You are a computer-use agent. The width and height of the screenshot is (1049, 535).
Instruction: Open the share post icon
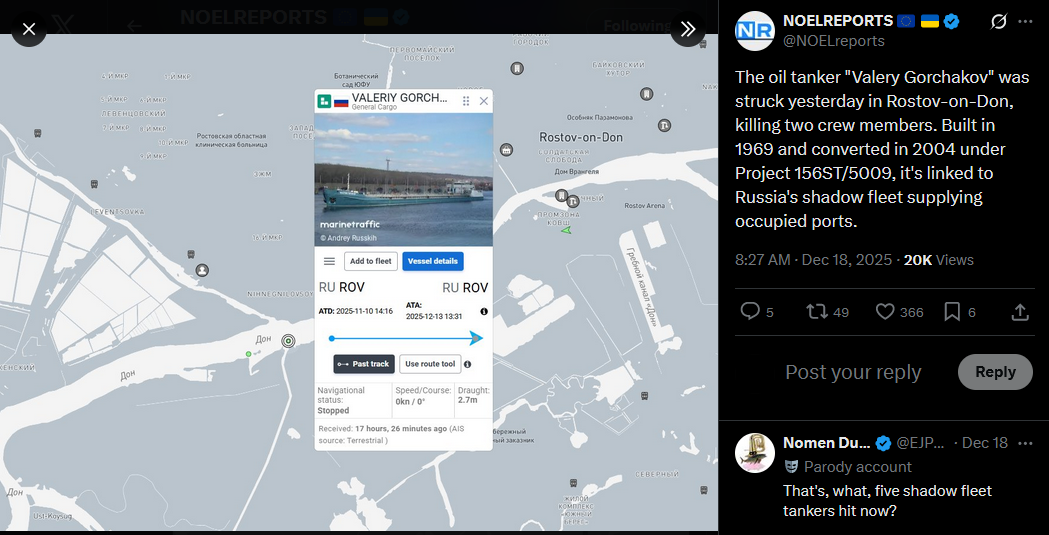click(1020, 312)
